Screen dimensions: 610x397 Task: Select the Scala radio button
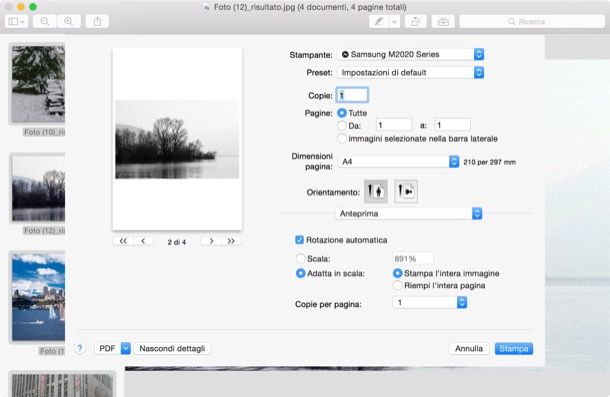point(300,258)
